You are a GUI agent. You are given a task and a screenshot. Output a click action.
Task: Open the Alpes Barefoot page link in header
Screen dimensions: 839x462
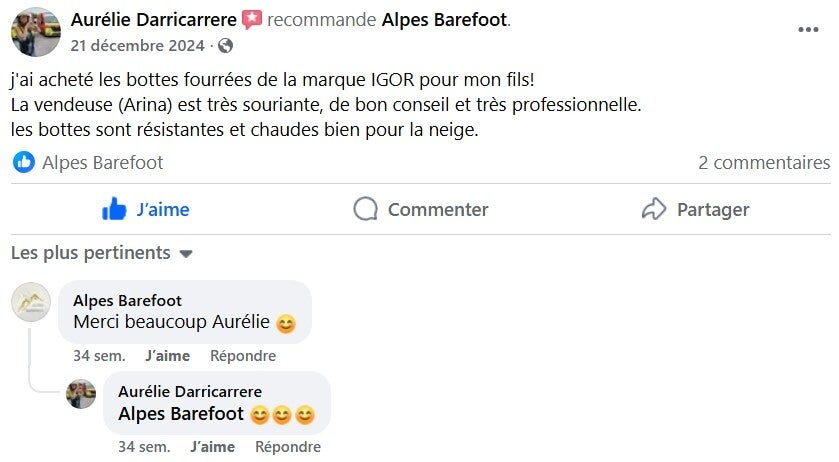[445, 20]
